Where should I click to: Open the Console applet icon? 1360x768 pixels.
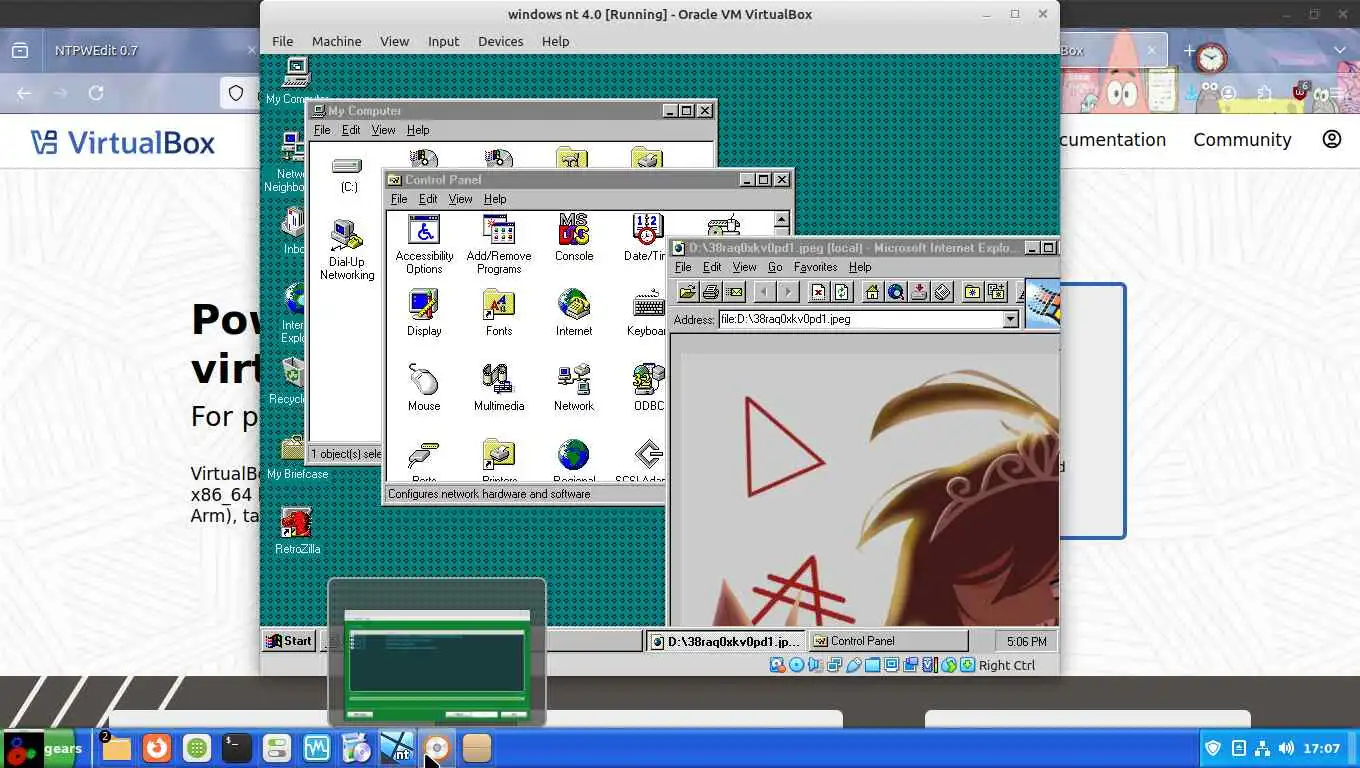coord(574,238)
